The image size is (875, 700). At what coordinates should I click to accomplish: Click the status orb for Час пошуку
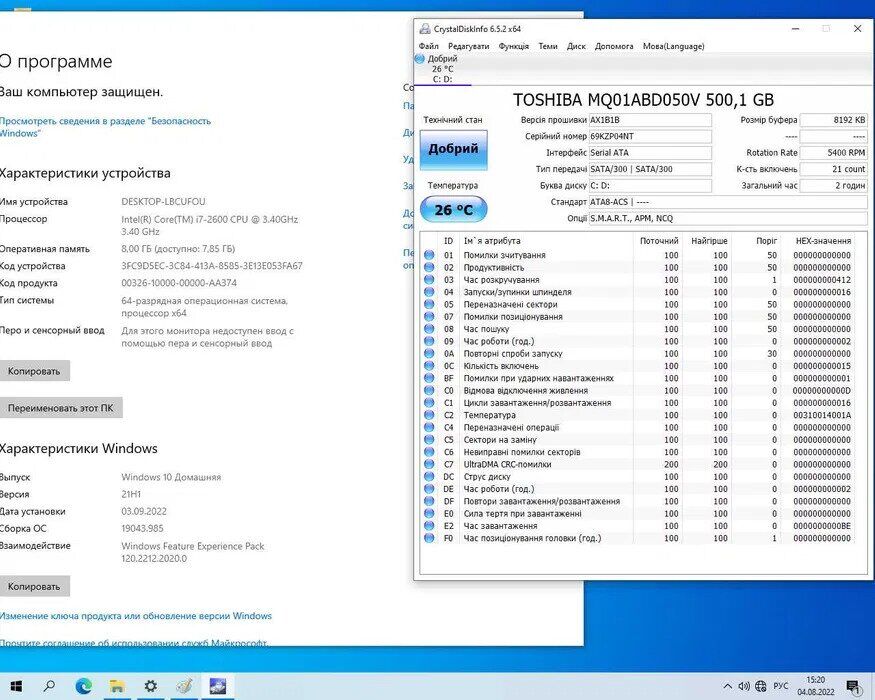click(x=429, y=329)
